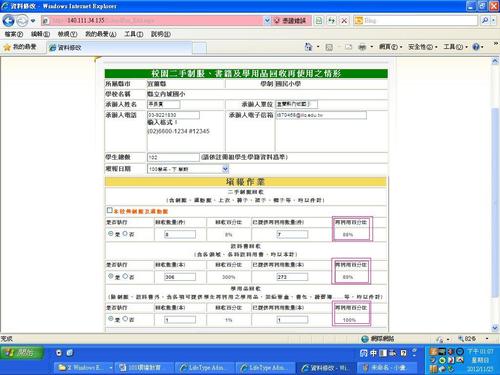Image resolution: width=500 pixels, height=375 pixels.
Task: Click the system tray clock 下午 01:07
Action: click(480, 351)
